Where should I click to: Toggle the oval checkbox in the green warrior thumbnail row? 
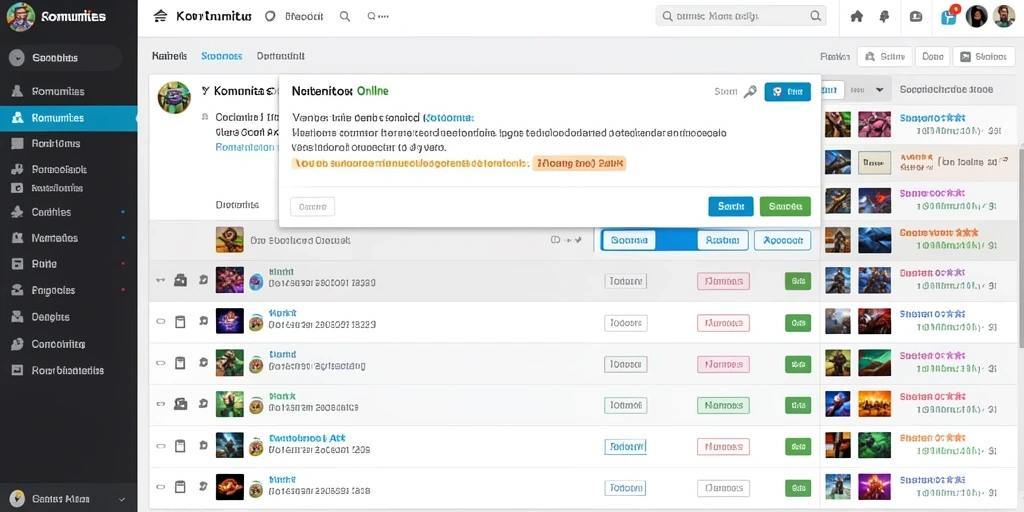161,363
